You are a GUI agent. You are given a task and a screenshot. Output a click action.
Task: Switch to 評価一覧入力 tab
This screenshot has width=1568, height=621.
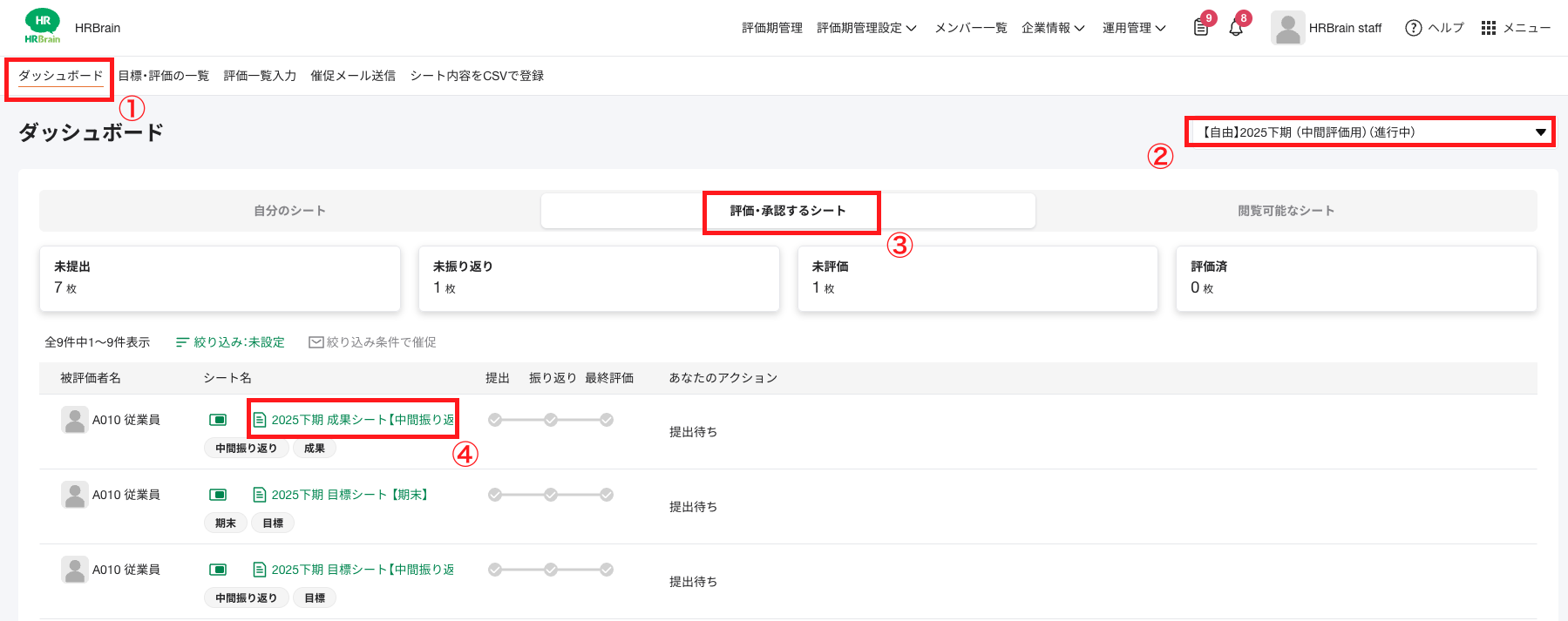[x=260, y=76]
